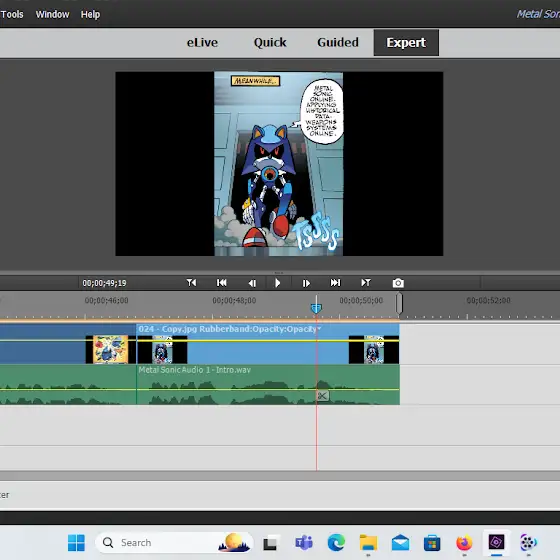Click the timecode field 00;00;49;19
This screenshot has width=560, height=560.
point(104,283)
